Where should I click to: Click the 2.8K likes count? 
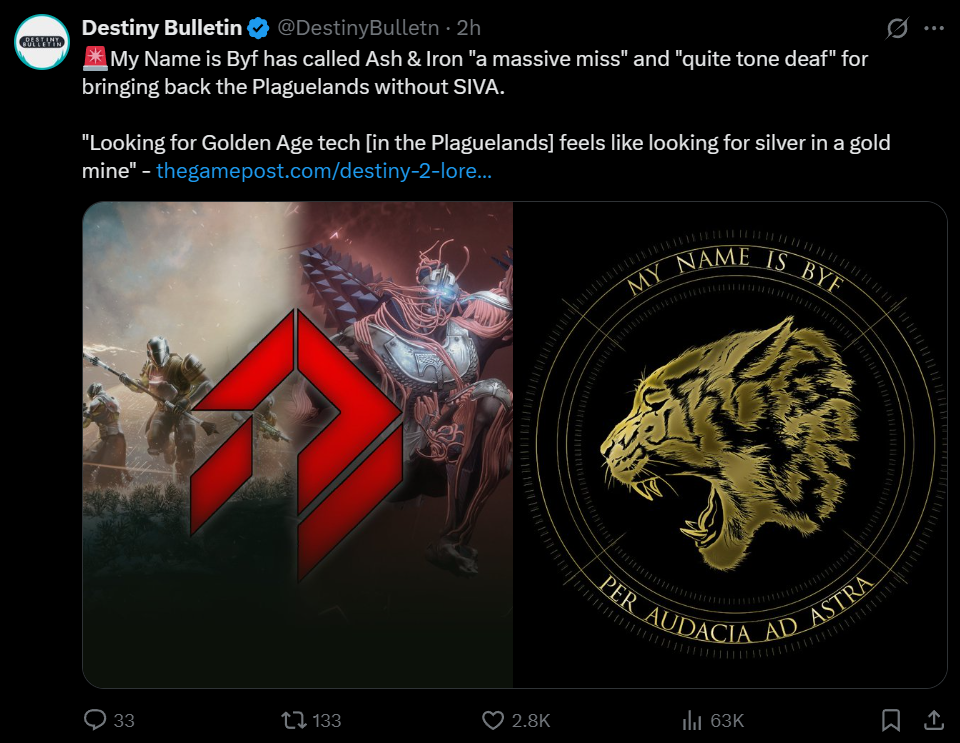(x=531, y=720)
